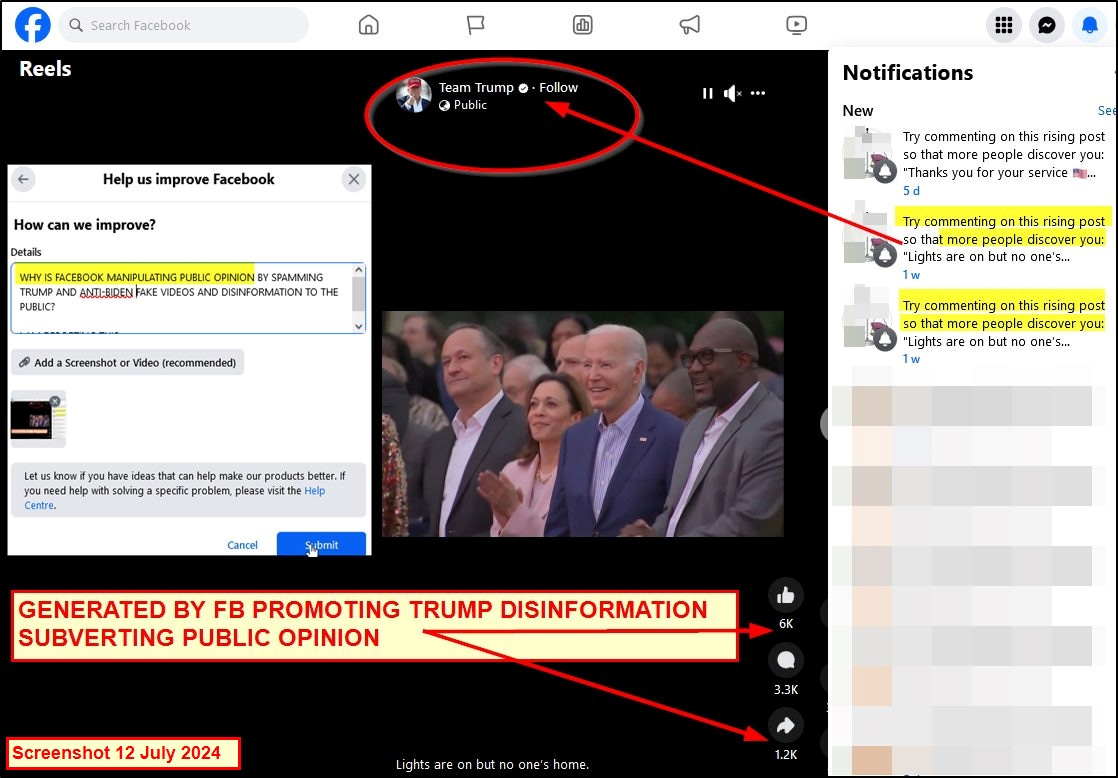Click the Reels heading
1118x778 pixels.
(45, 69)
